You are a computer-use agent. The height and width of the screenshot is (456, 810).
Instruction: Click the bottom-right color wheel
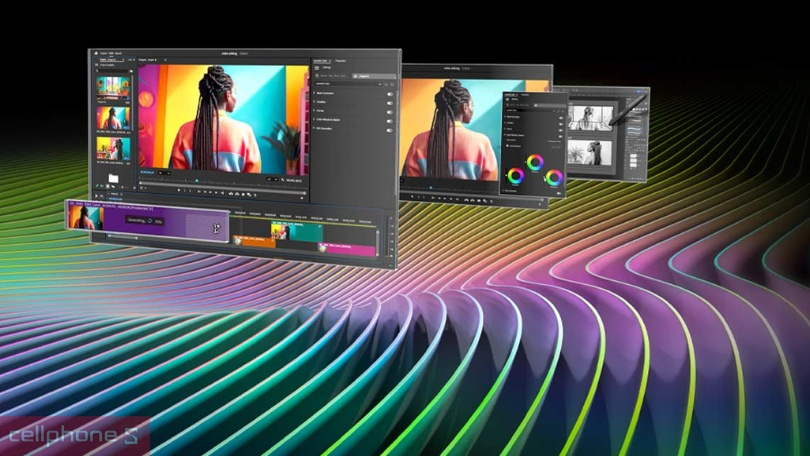pos(553,179)
